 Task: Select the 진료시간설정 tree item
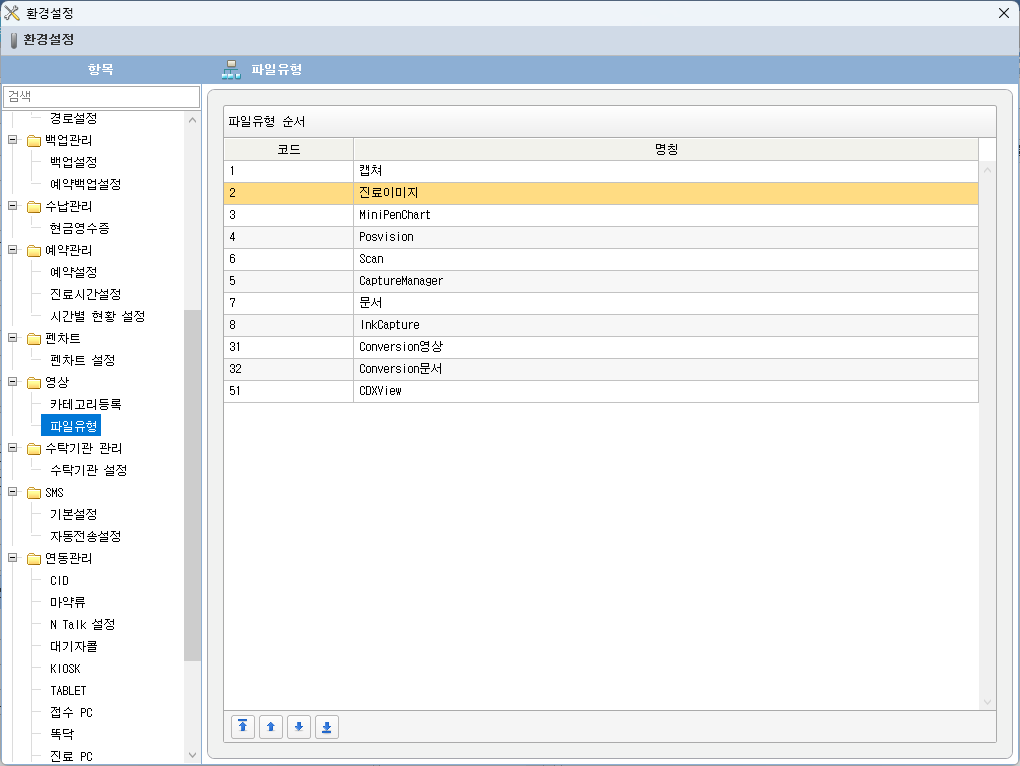point(85,294)
